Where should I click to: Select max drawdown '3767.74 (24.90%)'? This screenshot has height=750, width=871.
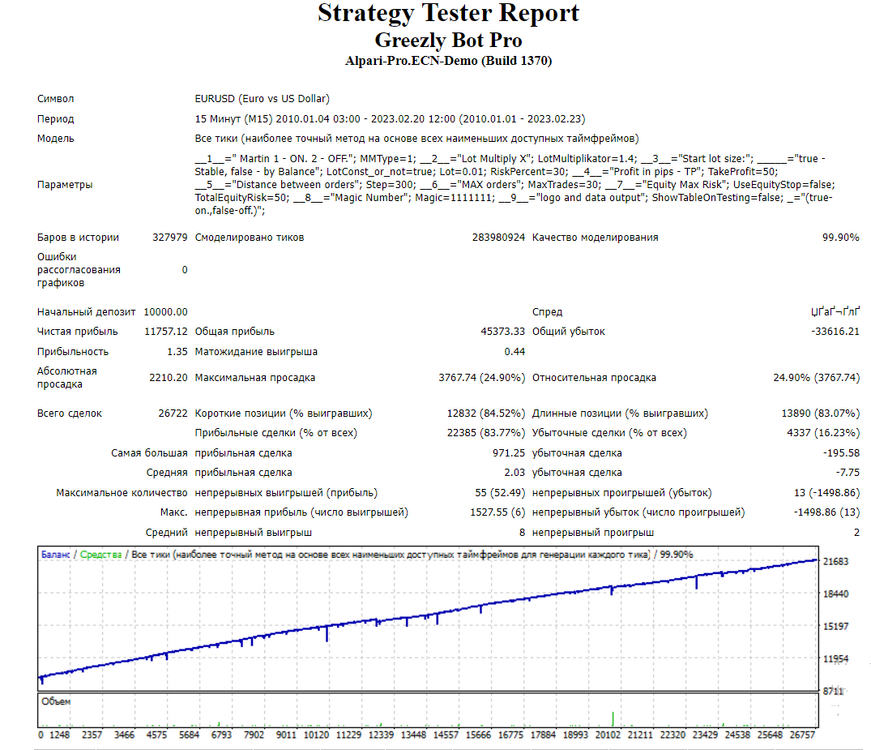point(482,377)
